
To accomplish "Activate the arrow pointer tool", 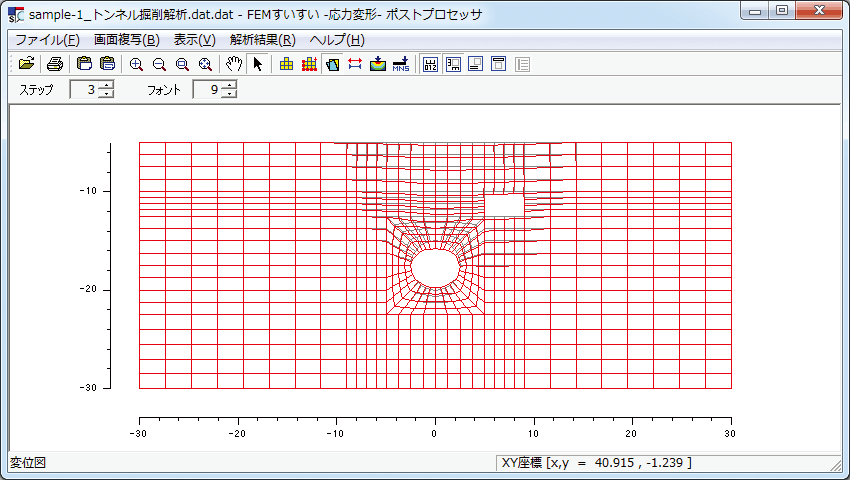I will tap(257, 64).
